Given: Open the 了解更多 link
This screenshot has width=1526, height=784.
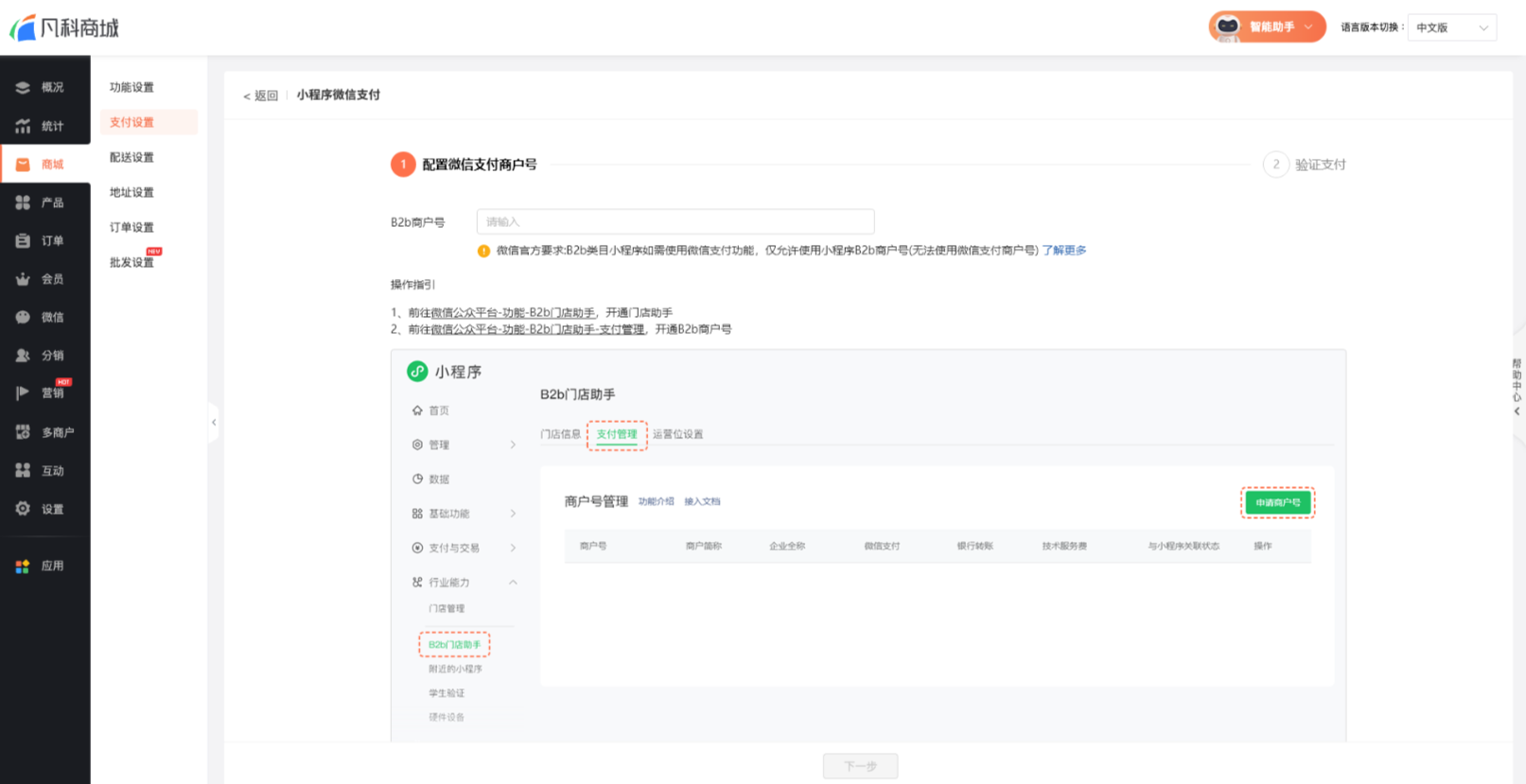Looking at the screenshot, I should [x=1064, y=251].
